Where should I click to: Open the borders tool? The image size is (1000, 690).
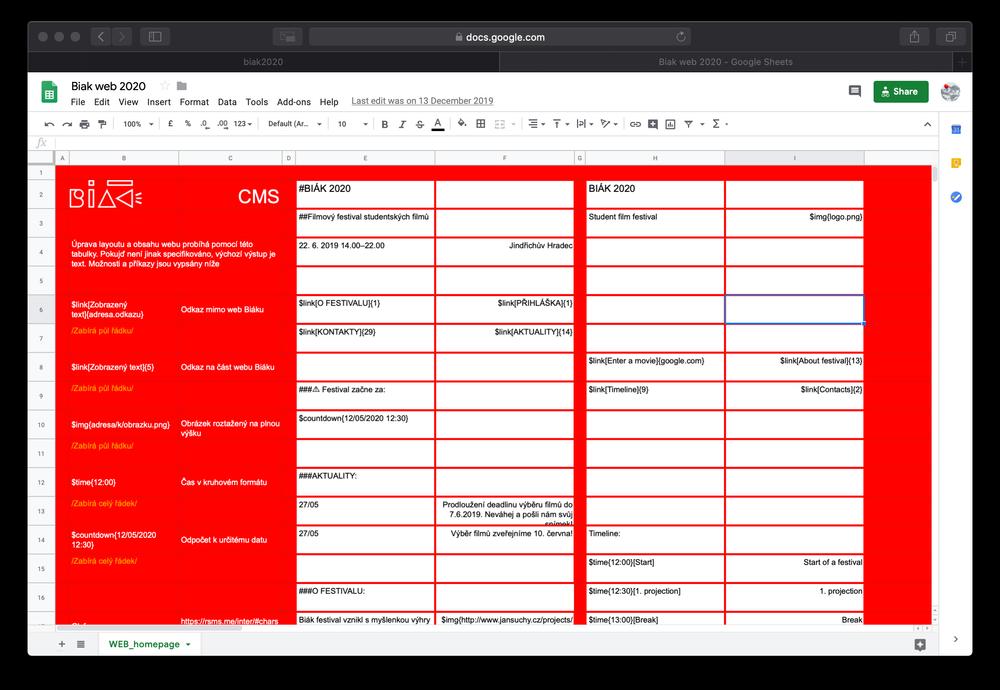[481, 124]
